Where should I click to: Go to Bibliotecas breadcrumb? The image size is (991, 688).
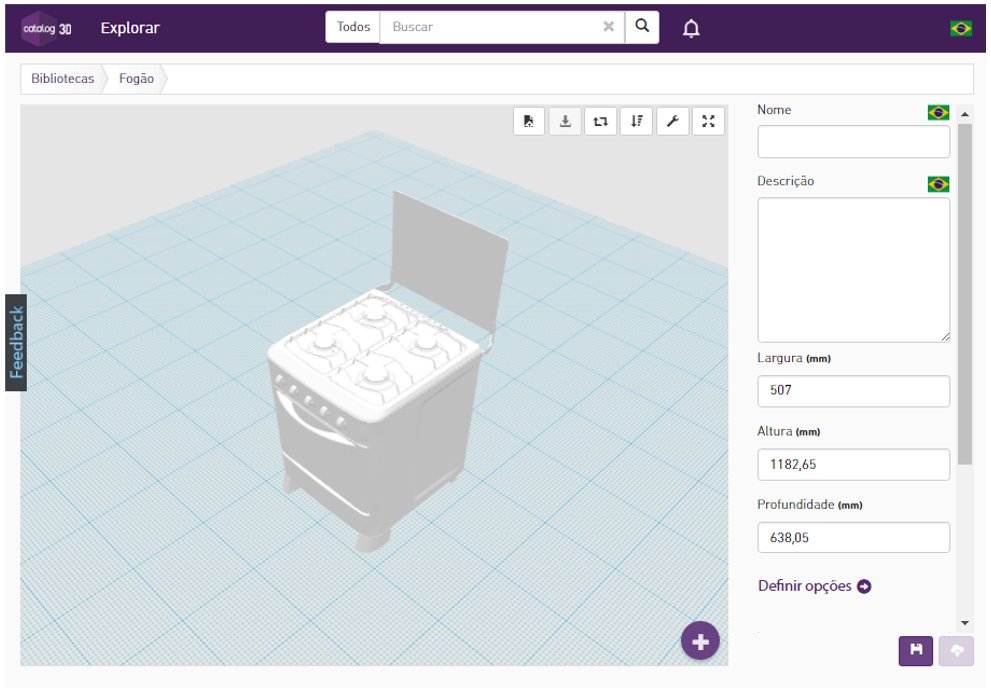point(63,78)
